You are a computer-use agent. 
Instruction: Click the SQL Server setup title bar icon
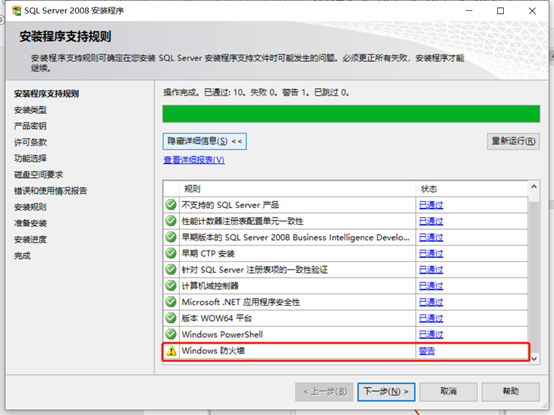point(16,11)
